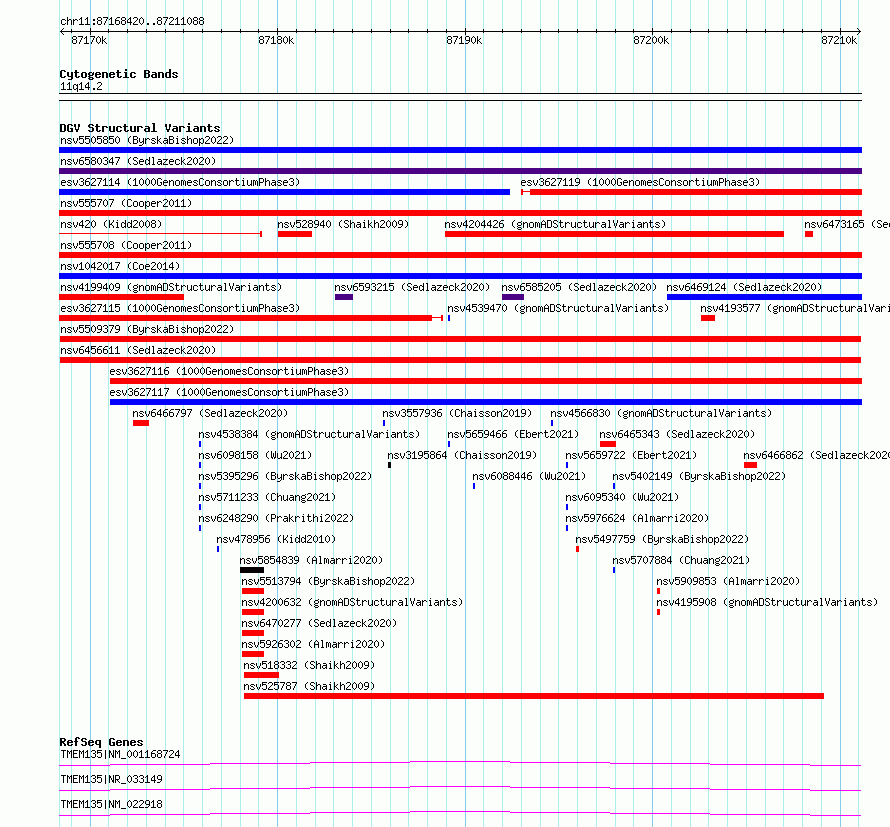890x827 pixels.
Task: Select the blue nsv1042017 variant bar
Action: 460,276
